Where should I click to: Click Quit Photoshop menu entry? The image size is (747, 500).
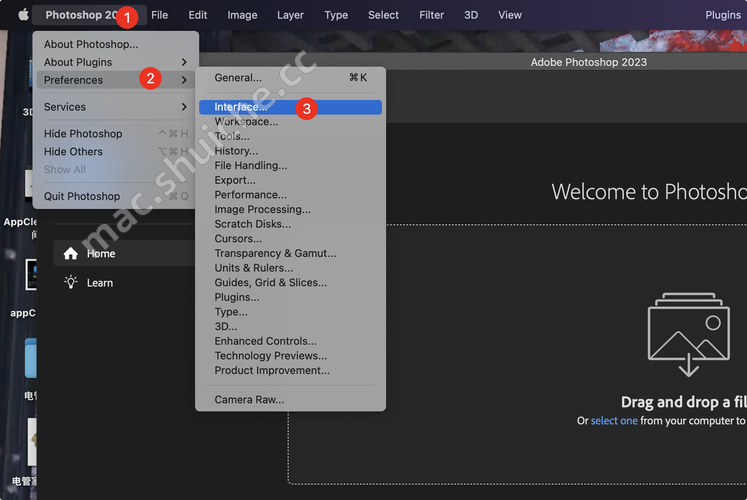(82, 196)
